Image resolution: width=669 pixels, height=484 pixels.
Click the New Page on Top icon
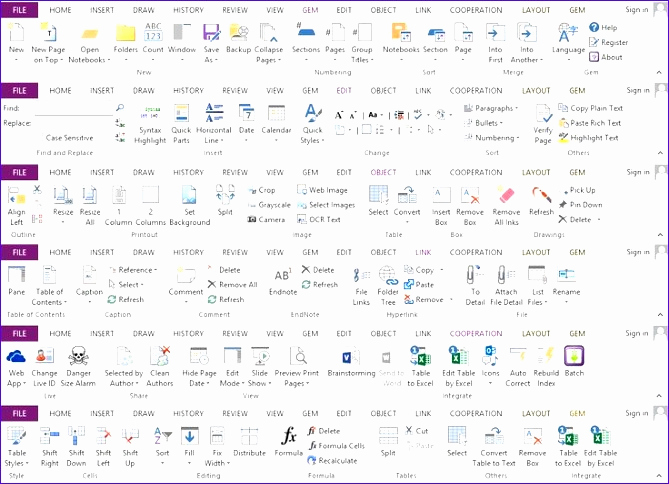coord(48,32)
